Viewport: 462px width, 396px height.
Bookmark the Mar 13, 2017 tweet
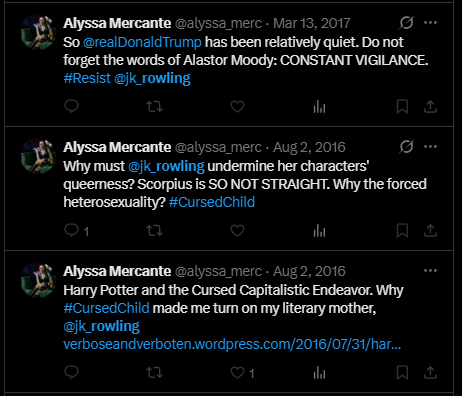[x=402, y=107]
